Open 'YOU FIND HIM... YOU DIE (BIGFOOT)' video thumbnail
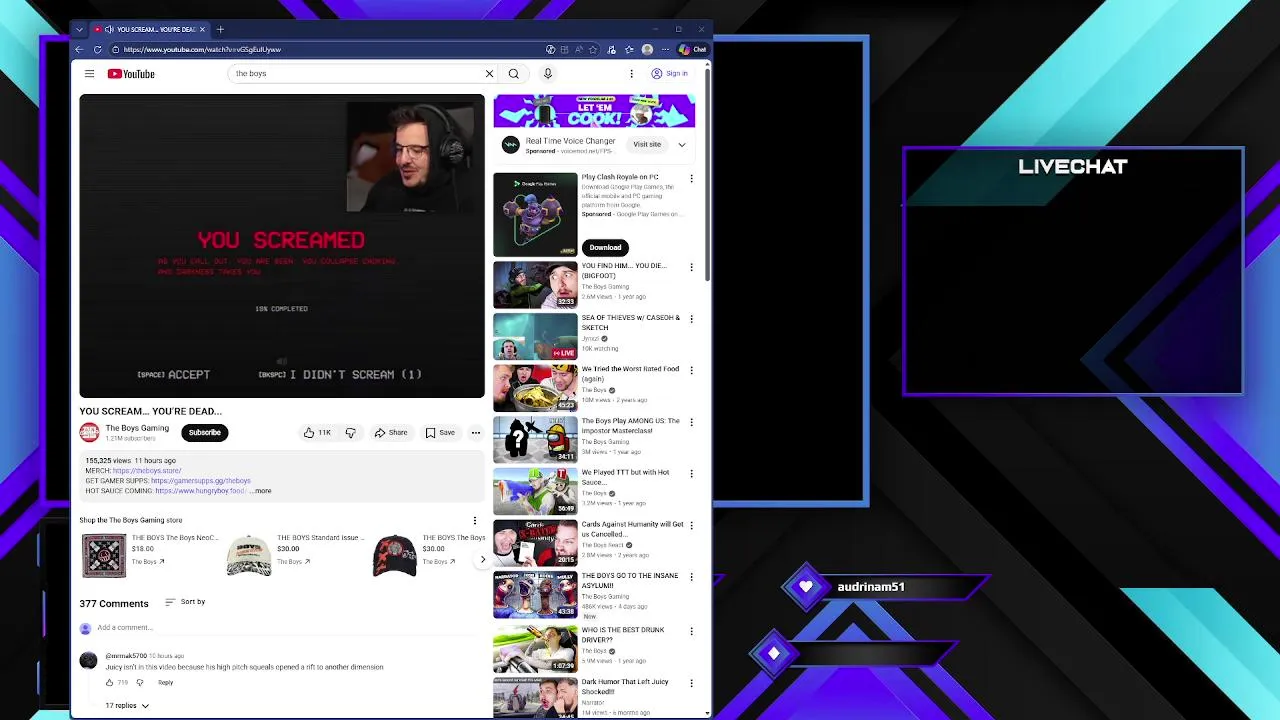This screenshot has height=720, width=1280. (535, 284)
